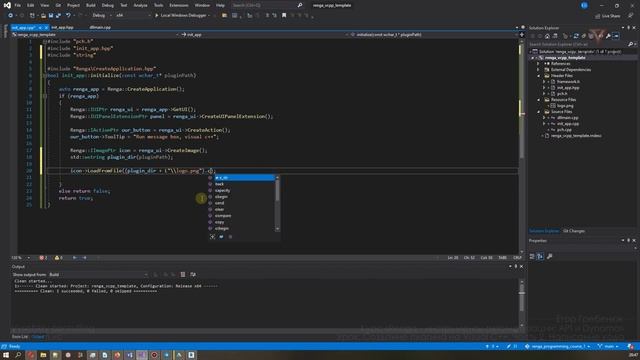Click the Solution Explorer Properties wrench icon

coord(608,36)
